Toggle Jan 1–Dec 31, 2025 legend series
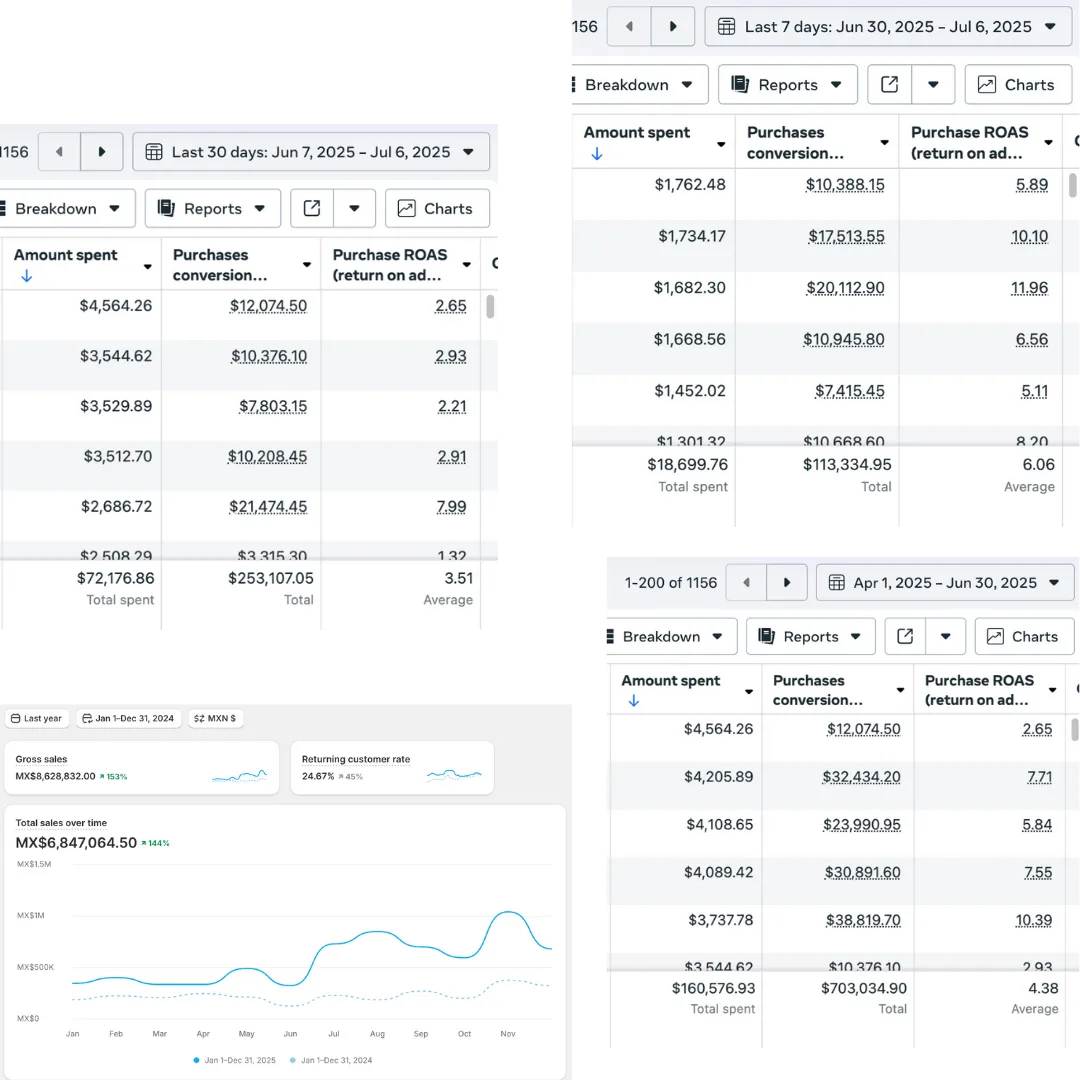Viewport: 1080px width, 1080px height. (x=235, y=1061)
